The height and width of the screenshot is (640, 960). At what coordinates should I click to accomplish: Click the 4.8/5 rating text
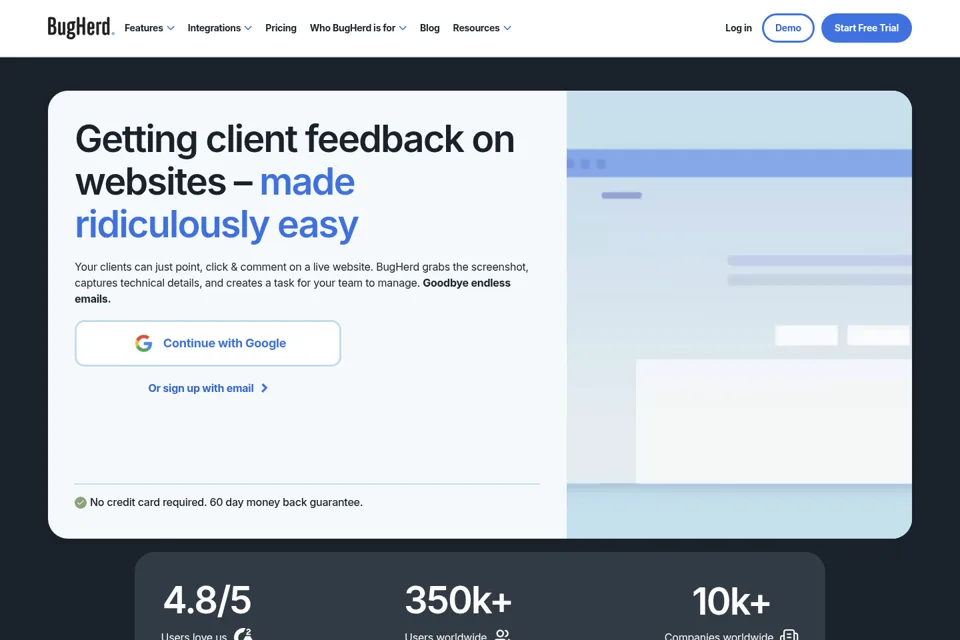pyautogui.click(x=207, y=600)
